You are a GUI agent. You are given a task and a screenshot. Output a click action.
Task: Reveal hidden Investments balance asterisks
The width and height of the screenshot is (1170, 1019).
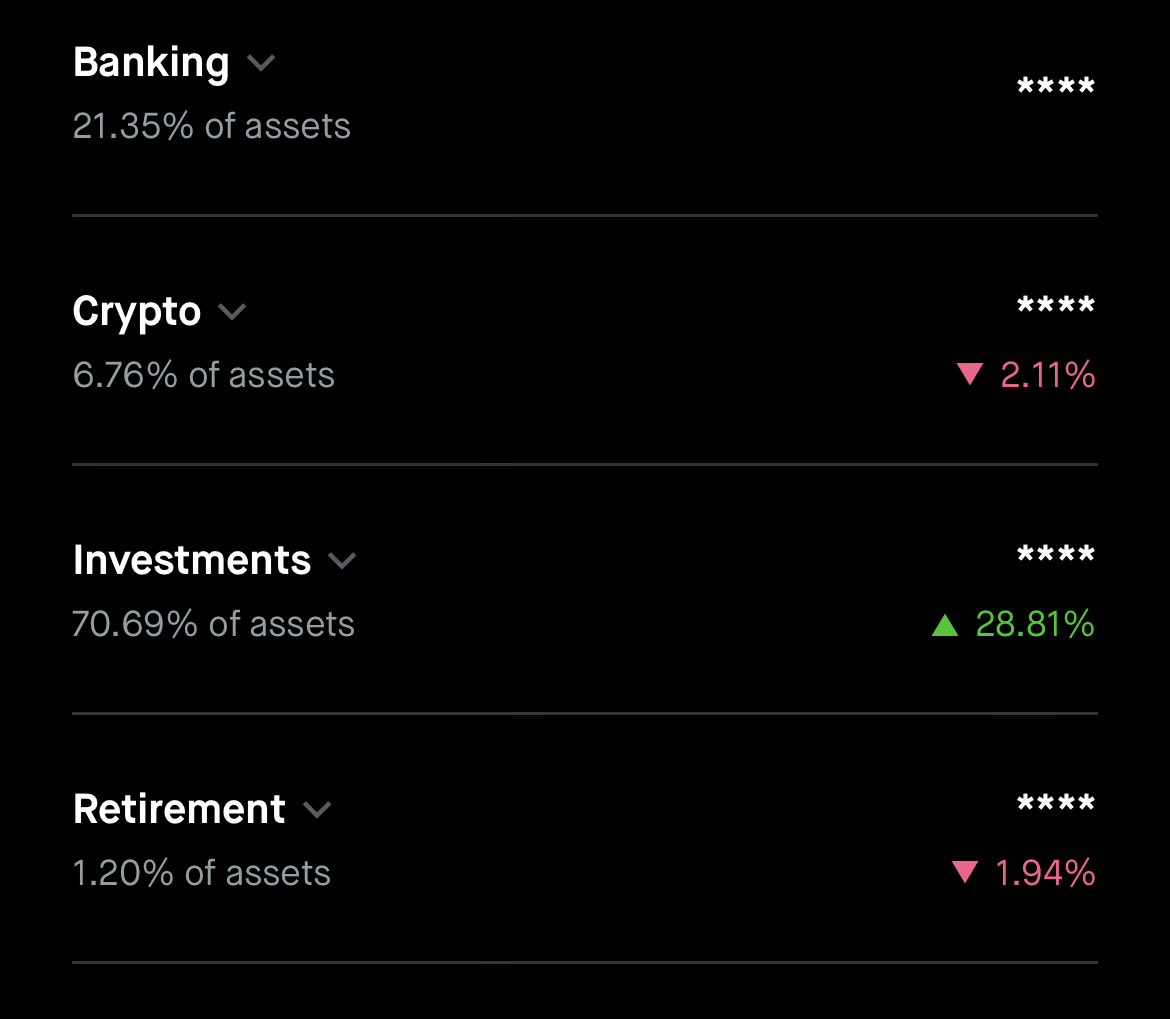(1056, 554)
